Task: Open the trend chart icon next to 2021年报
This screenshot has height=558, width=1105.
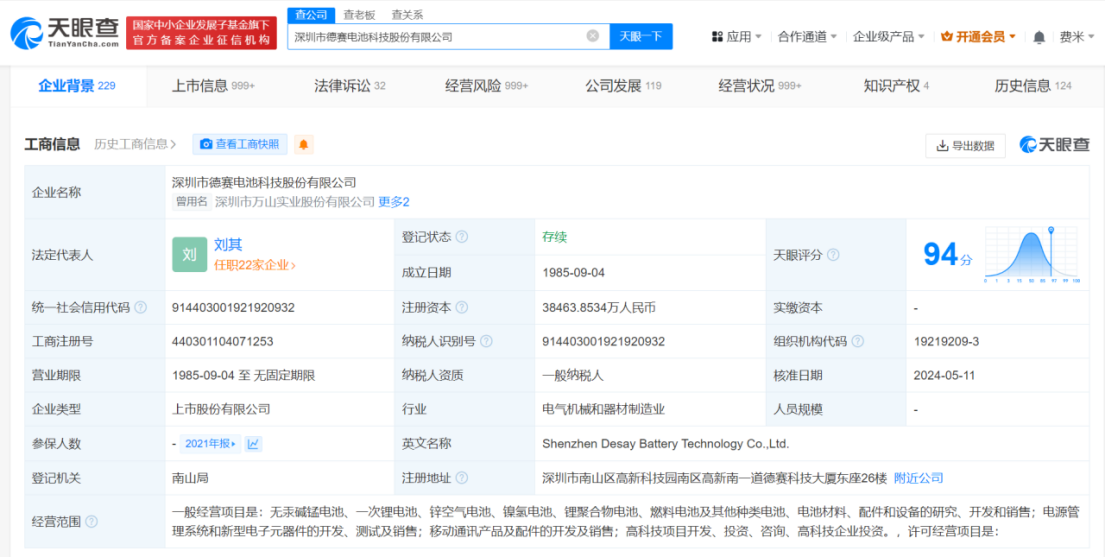Action: 254,443
